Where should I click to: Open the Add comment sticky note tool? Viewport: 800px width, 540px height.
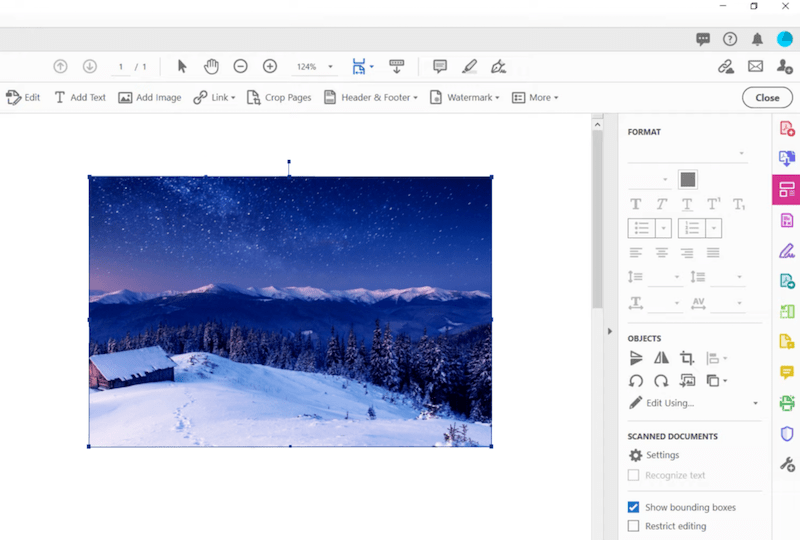point(439,66)
